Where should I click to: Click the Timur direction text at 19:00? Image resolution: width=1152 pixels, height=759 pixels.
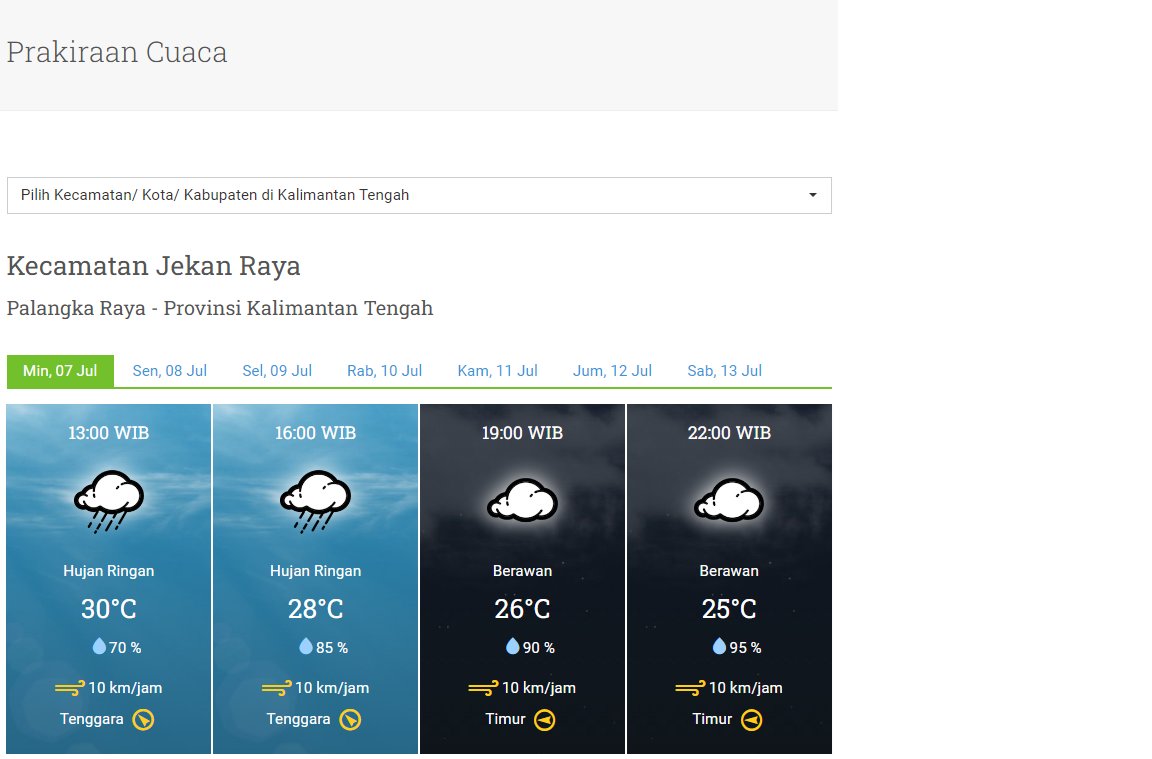[505, 719]
